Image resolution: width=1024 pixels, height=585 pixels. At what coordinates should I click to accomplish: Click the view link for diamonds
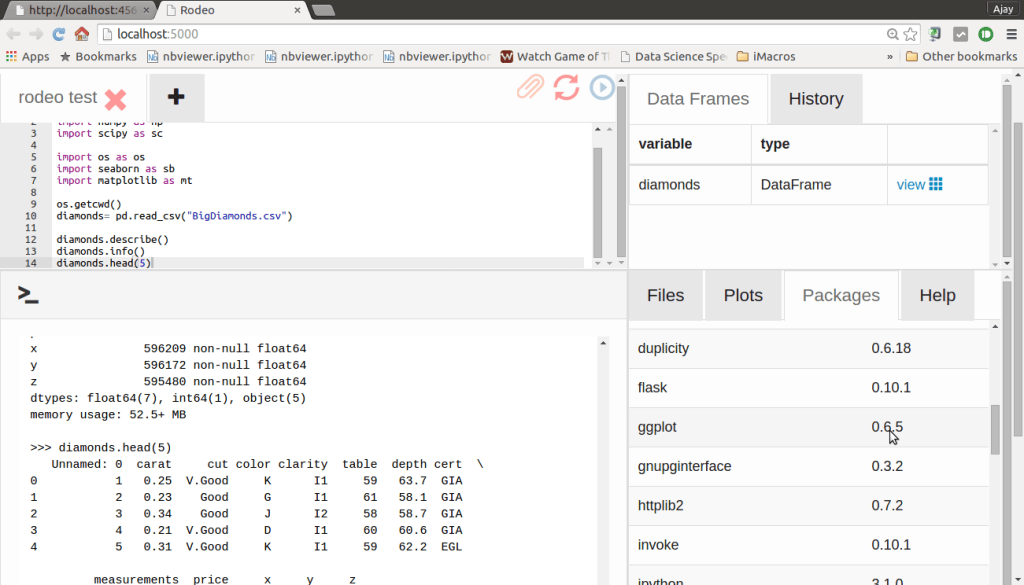(x=910, y=185)
